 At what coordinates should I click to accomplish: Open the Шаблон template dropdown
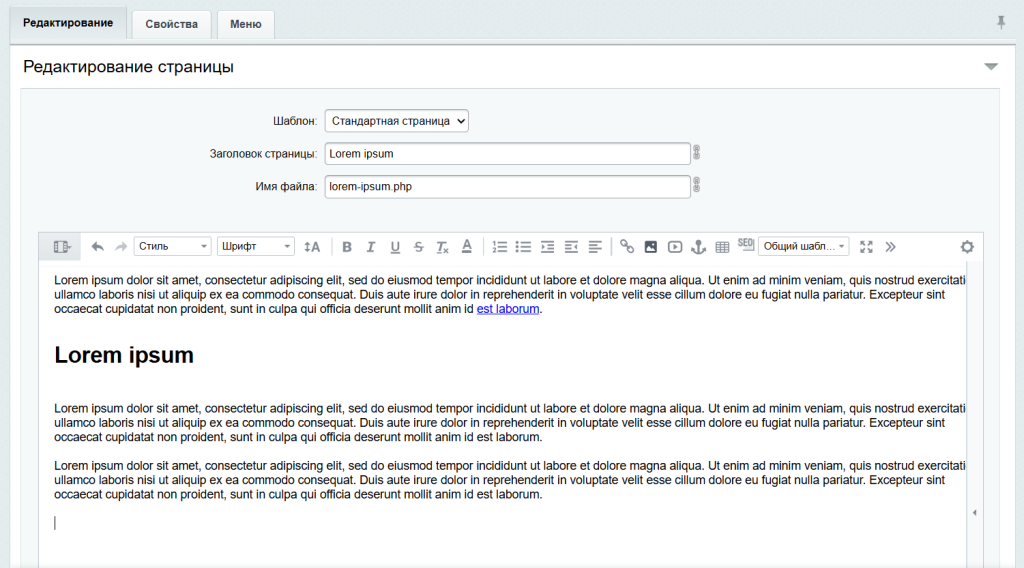coord(397,121)
